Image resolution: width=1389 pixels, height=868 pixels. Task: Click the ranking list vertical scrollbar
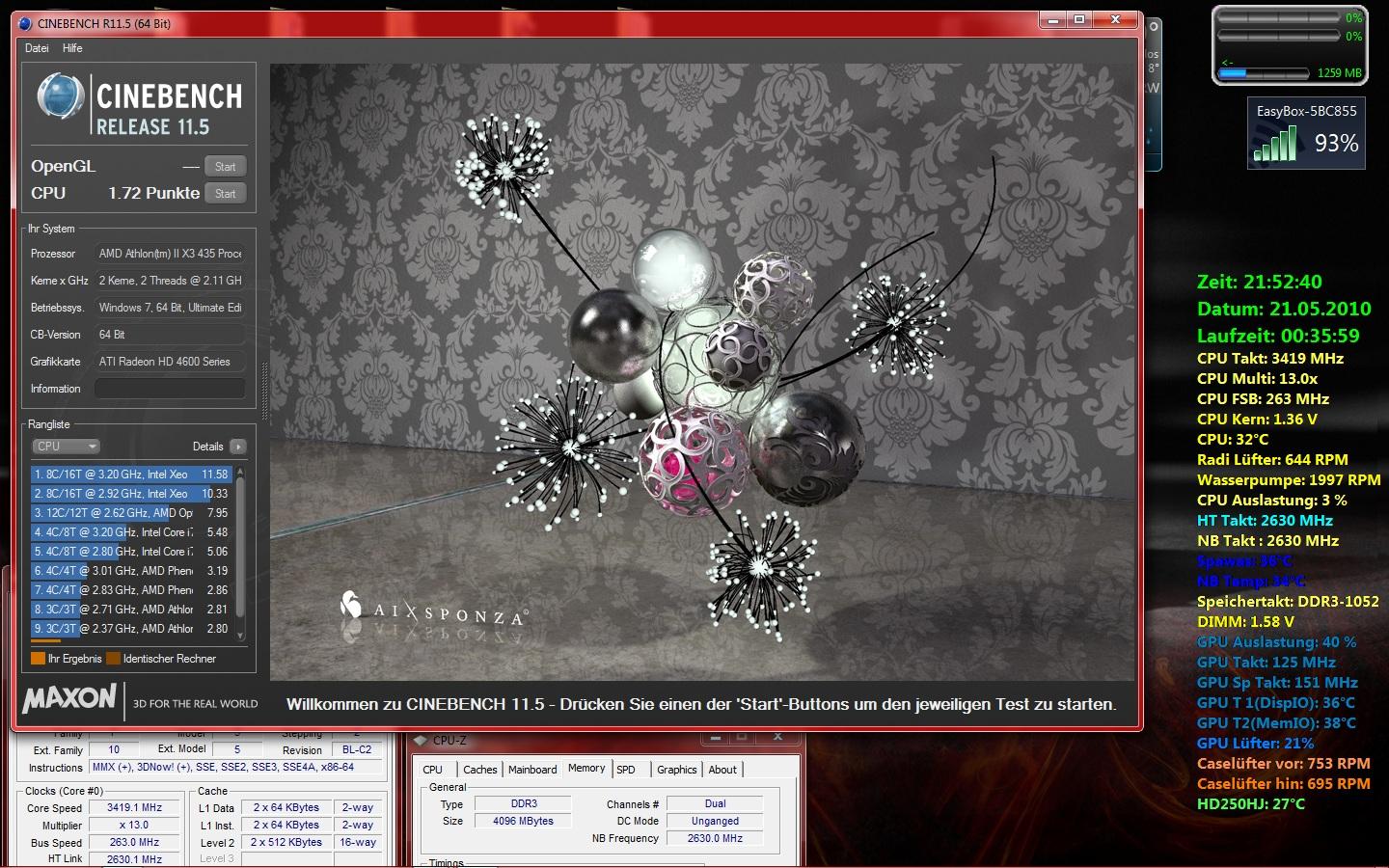point(240,553)
